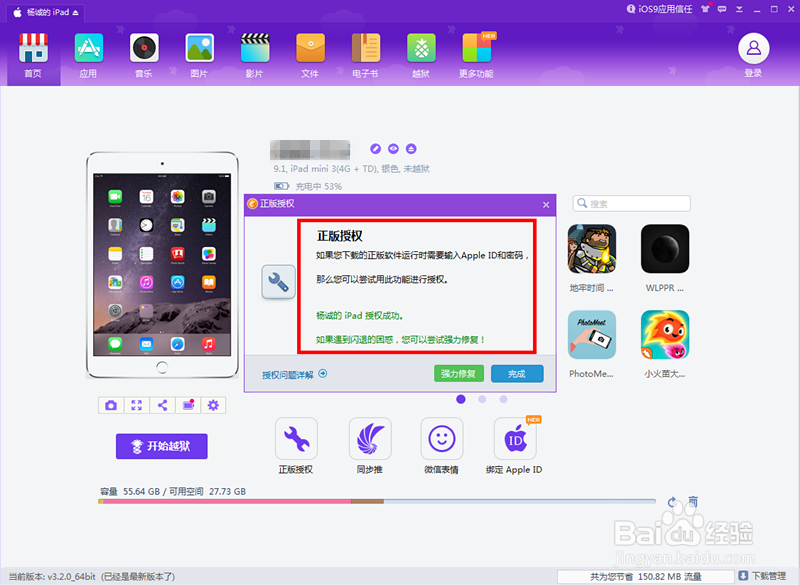Screen dimensions: 800x586
Task: Take a device screenshot with camera icon
Action: [x=111, y=405]
